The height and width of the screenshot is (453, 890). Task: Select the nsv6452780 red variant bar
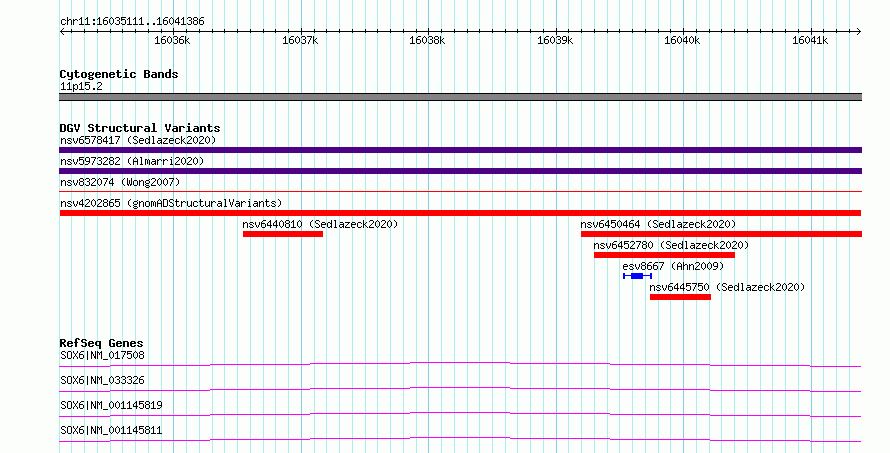click(664, 255)
